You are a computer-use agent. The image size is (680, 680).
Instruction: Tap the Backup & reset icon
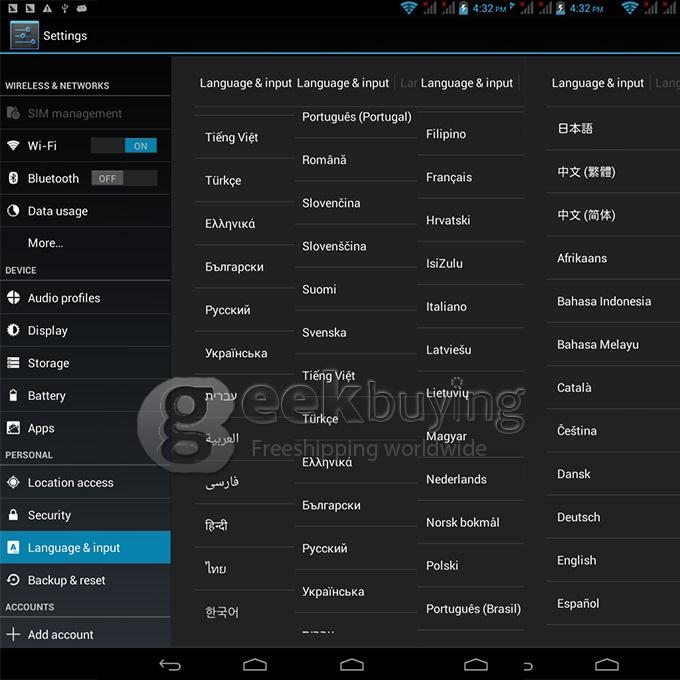tap(13, 580)
